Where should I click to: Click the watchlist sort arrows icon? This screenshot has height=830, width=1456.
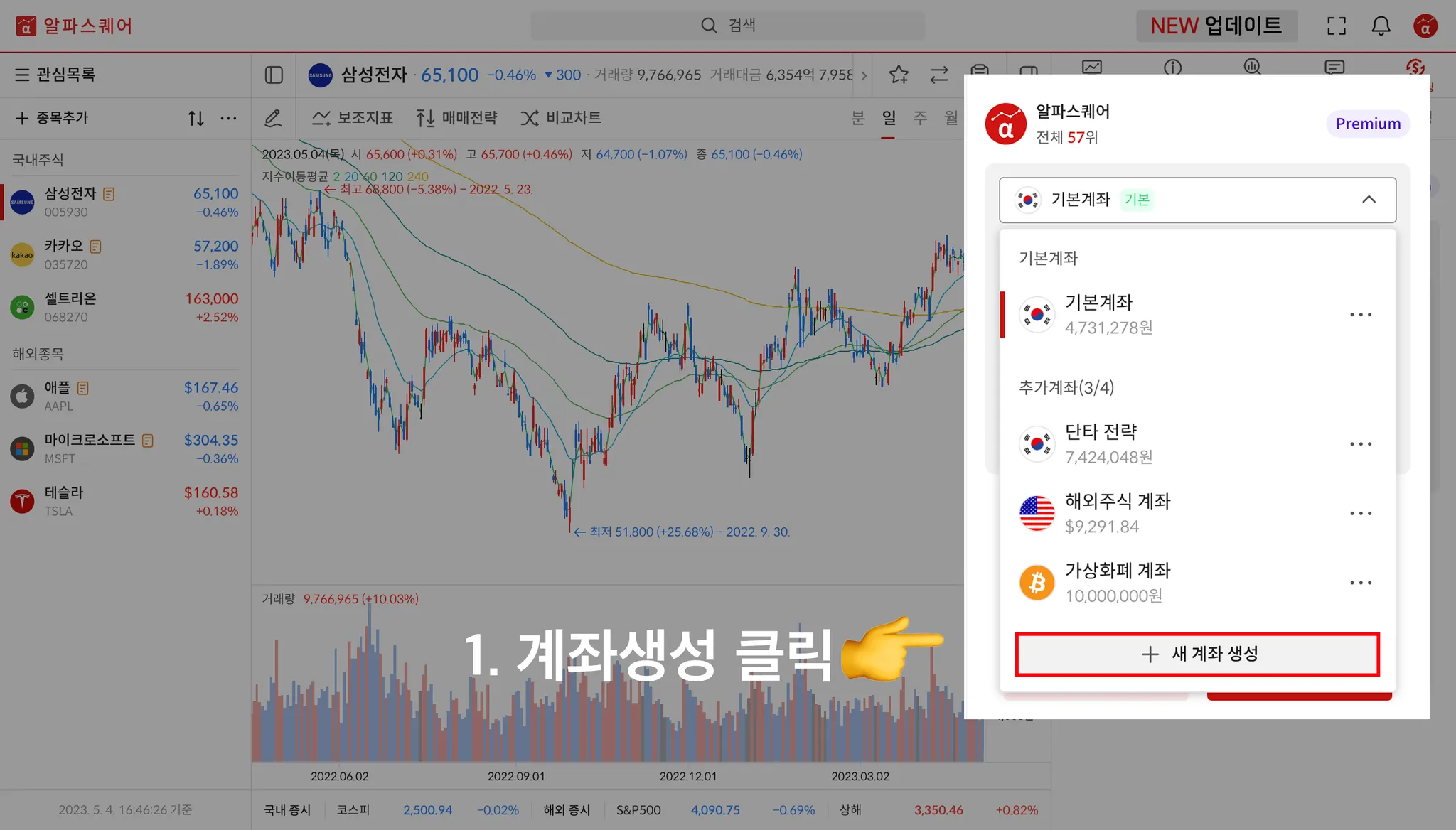click(196, 118)
